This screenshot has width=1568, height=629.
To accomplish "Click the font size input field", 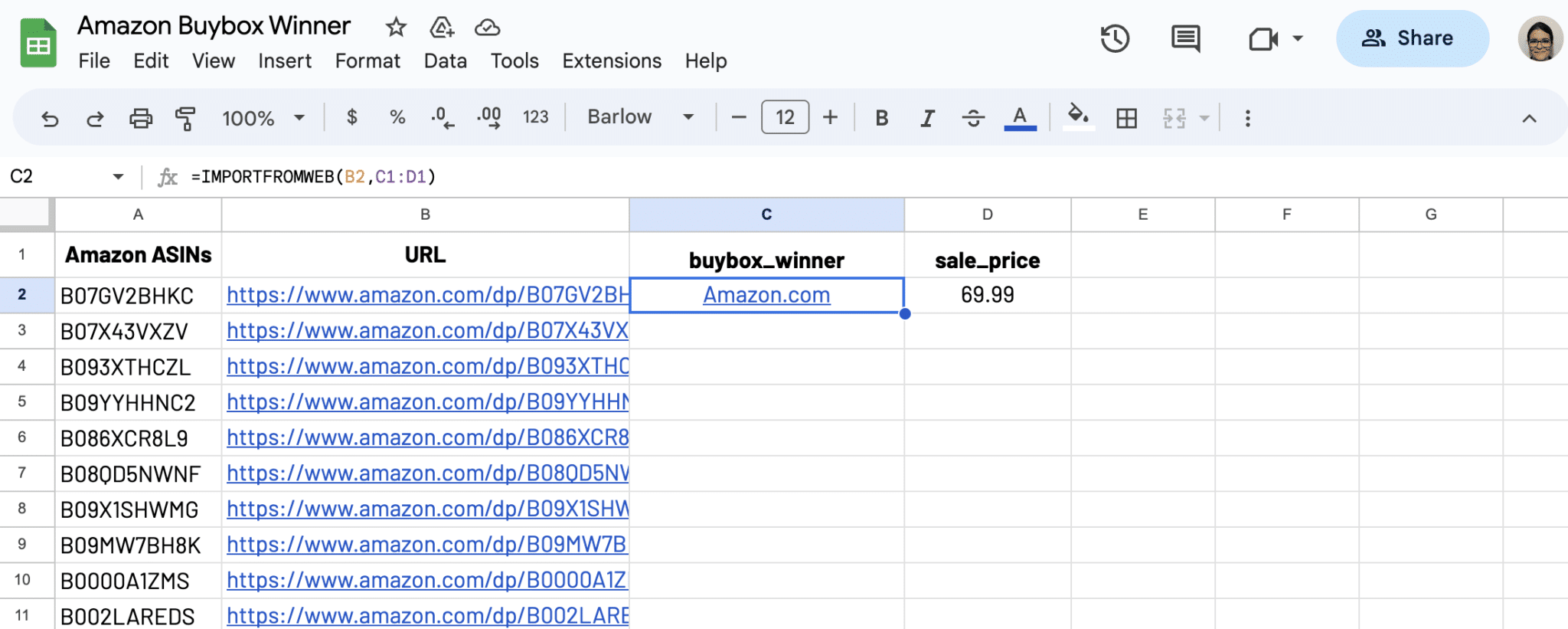I will click(x=785, y=117).
